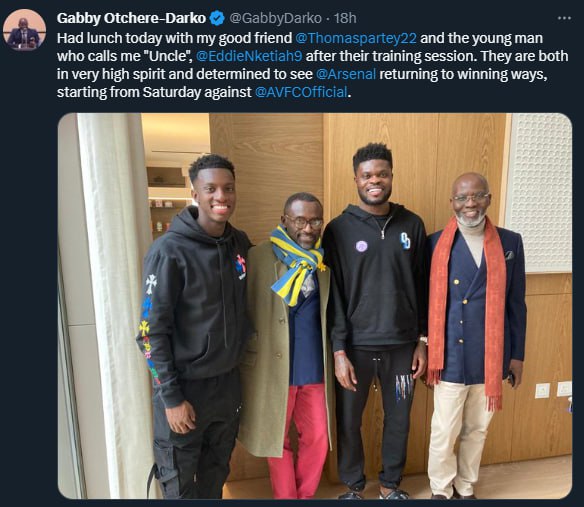Open the @EddieNketiah9 mention
Image resolution: width=584 pixels, height=507 pixels.
(249, 56)
